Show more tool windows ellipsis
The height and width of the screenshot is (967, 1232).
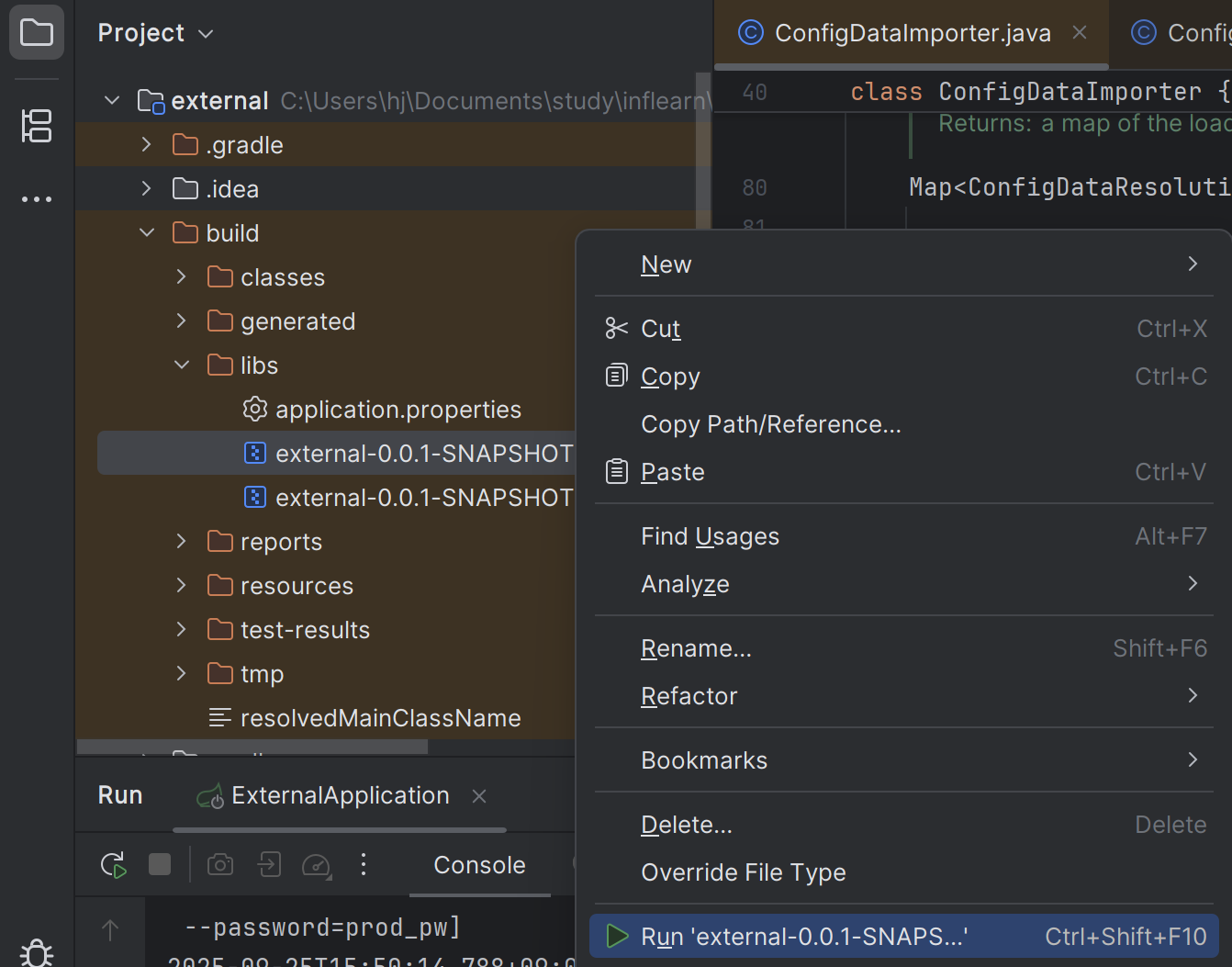click(x=37, y=198)
